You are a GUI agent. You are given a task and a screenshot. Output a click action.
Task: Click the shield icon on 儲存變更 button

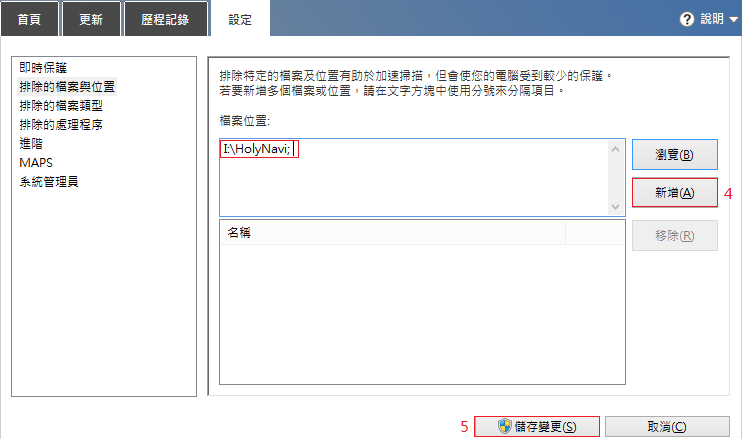pos(507,427)
